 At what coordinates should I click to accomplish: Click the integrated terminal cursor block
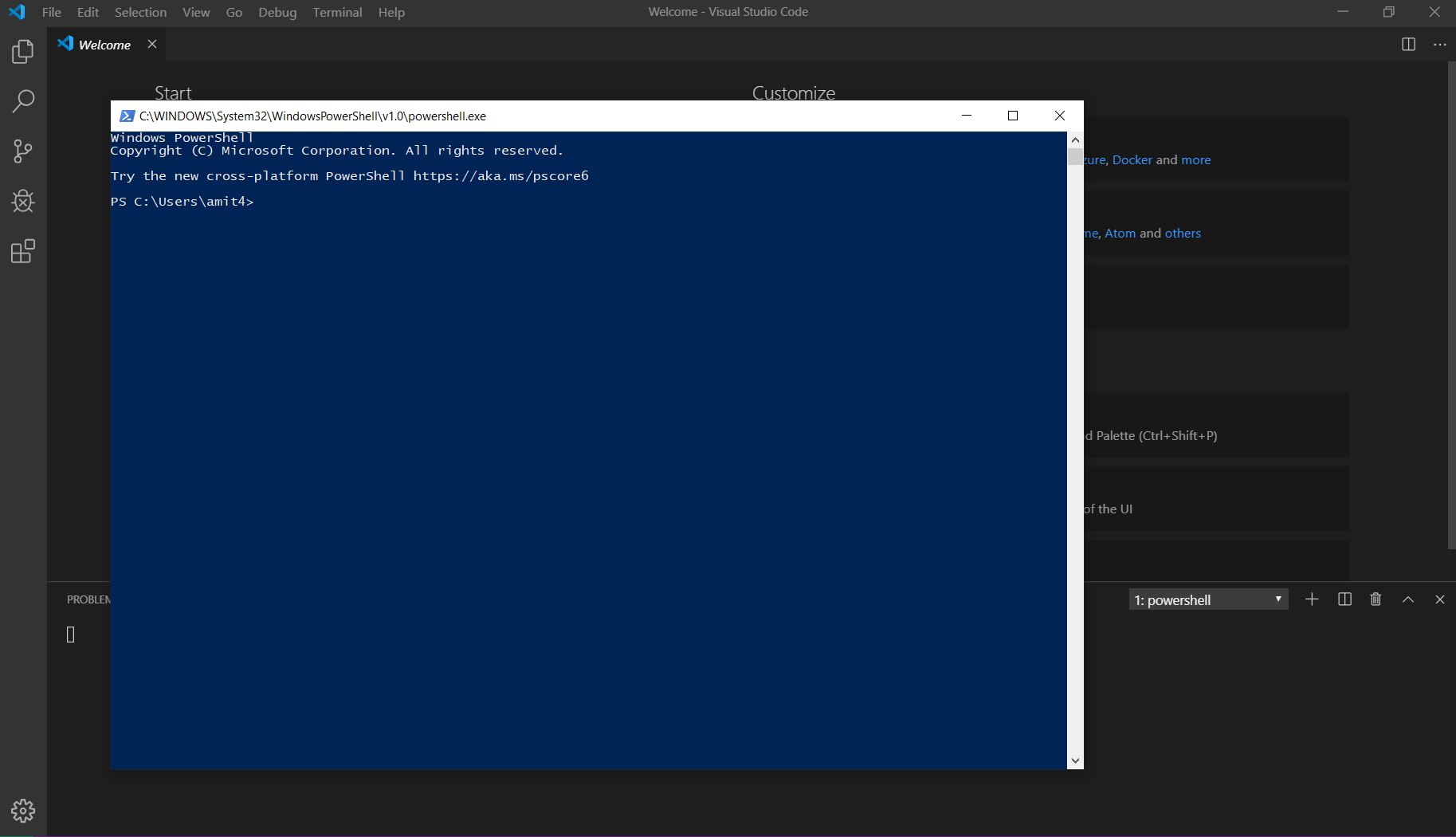click(70, 635)
